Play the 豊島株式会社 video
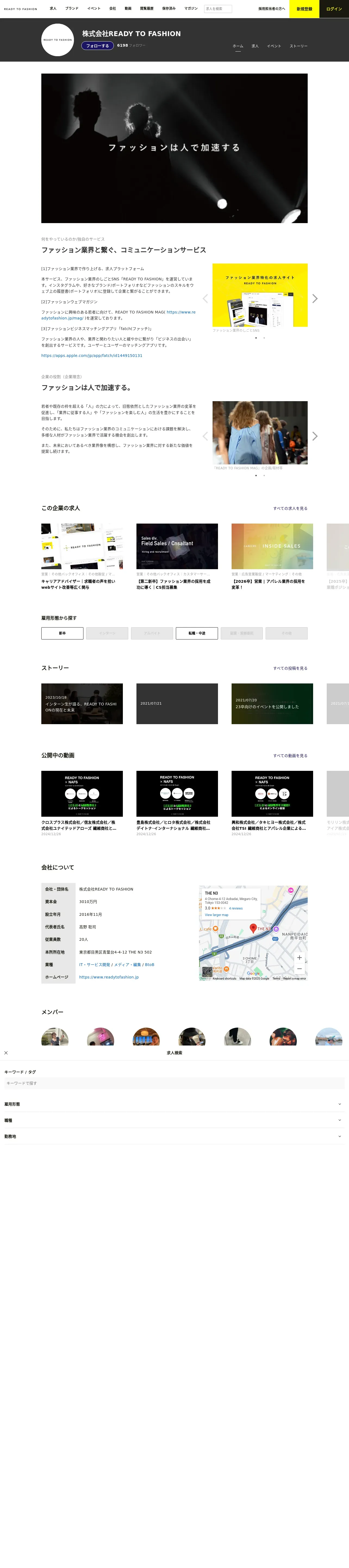Screen dimensions: 349x1568 [x=177, y=794]
